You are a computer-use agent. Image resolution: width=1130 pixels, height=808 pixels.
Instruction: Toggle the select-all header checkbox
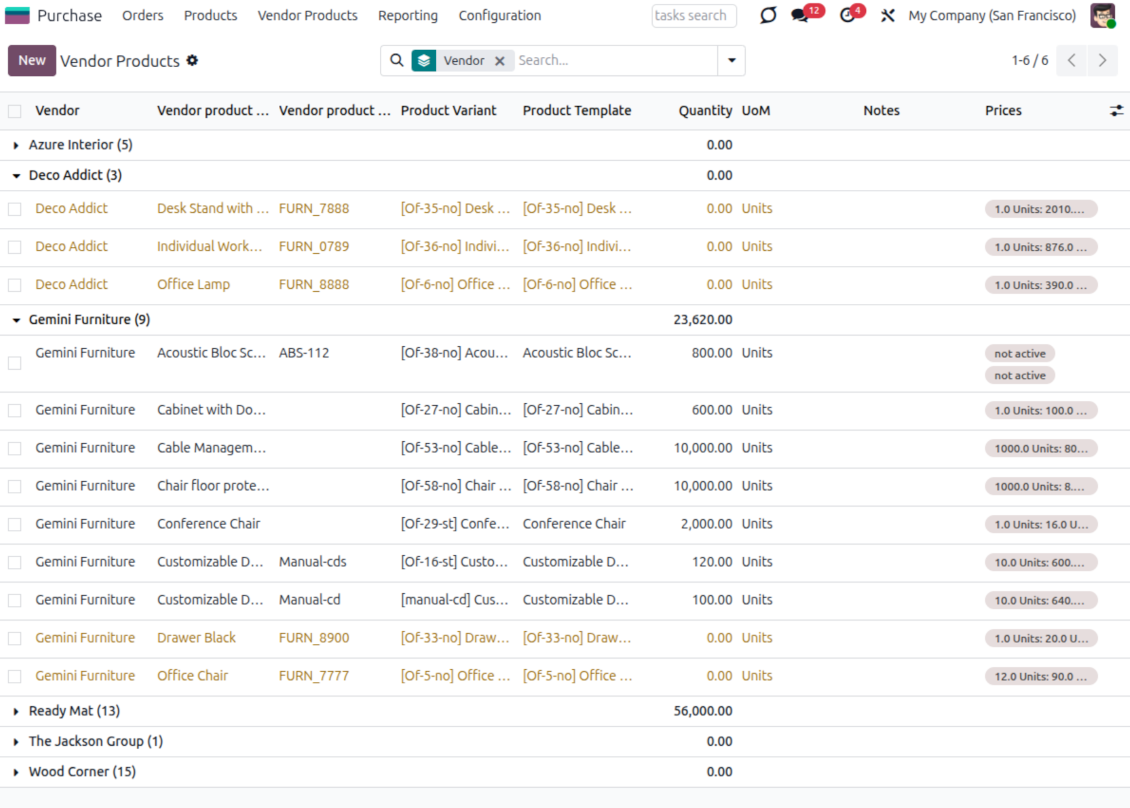pos(15,111)
